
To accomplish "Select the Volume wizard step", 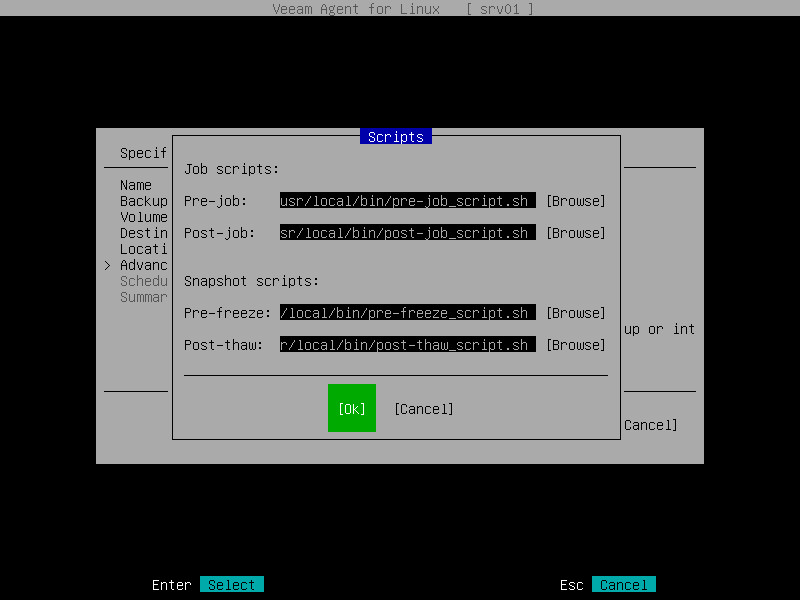I will point(144,217).
